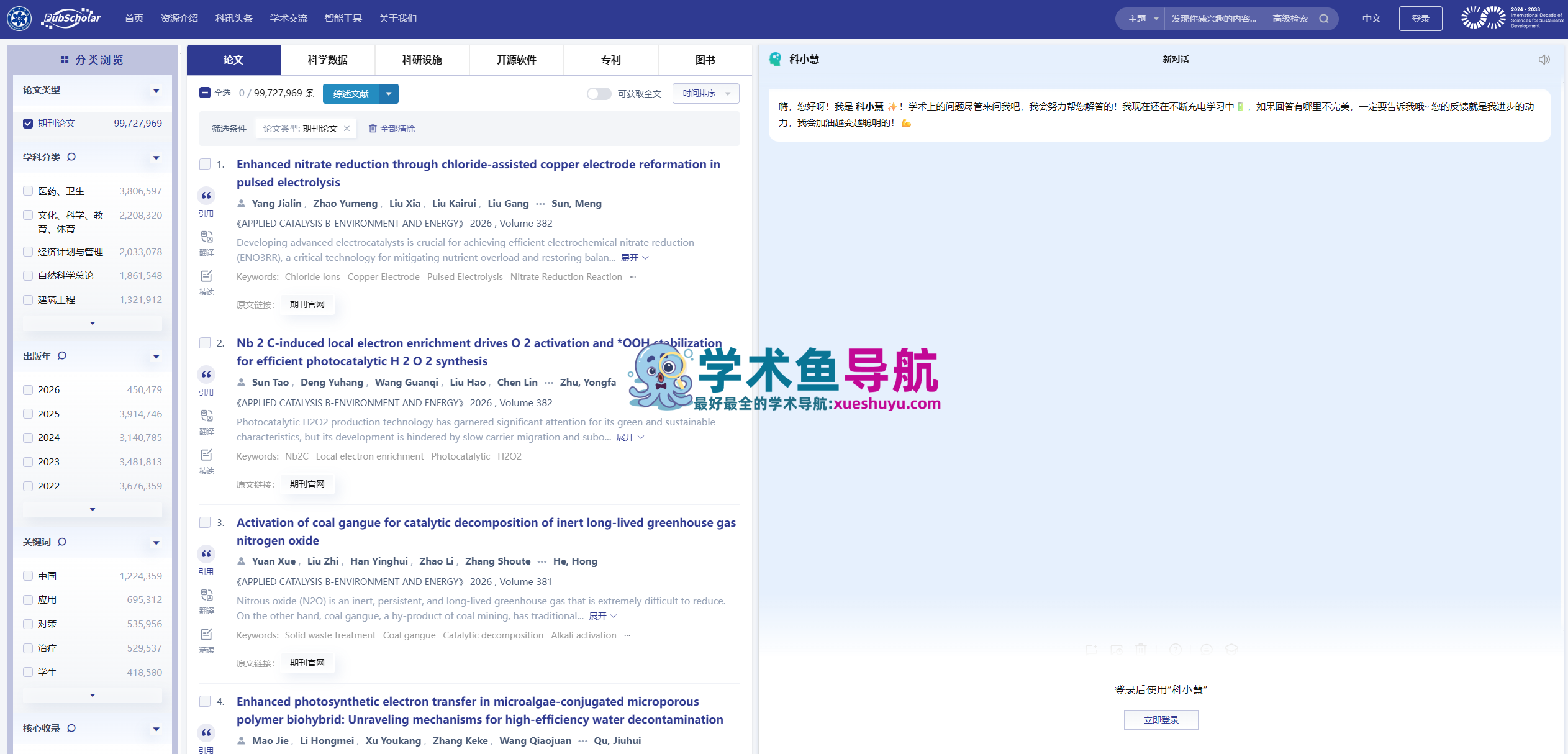This screenshot has height=754, width=1568.
Task: Click the PubScholar logo icon
Action: tap(71, 19)
